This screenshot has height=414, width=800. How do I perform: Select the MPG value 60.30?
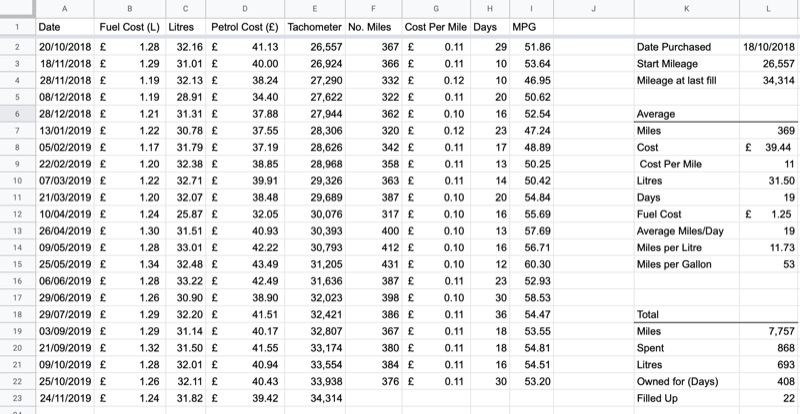point(531,264)
